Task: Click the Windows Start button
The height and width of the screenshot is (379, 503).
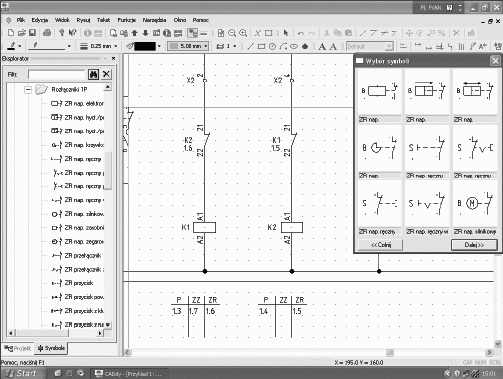Action: coord(23,373)
